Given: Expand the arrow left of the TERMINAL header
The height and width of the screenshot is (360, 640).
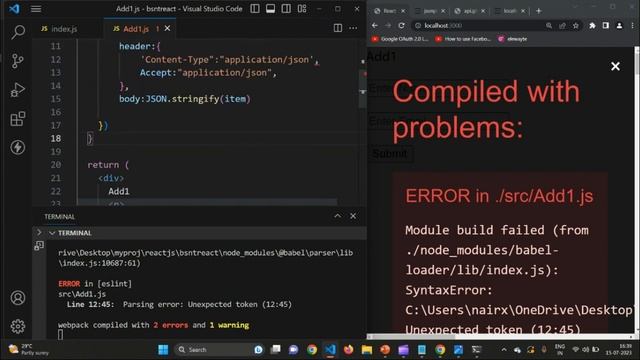Looking at the screenshot, I should (x=39, y=233).
